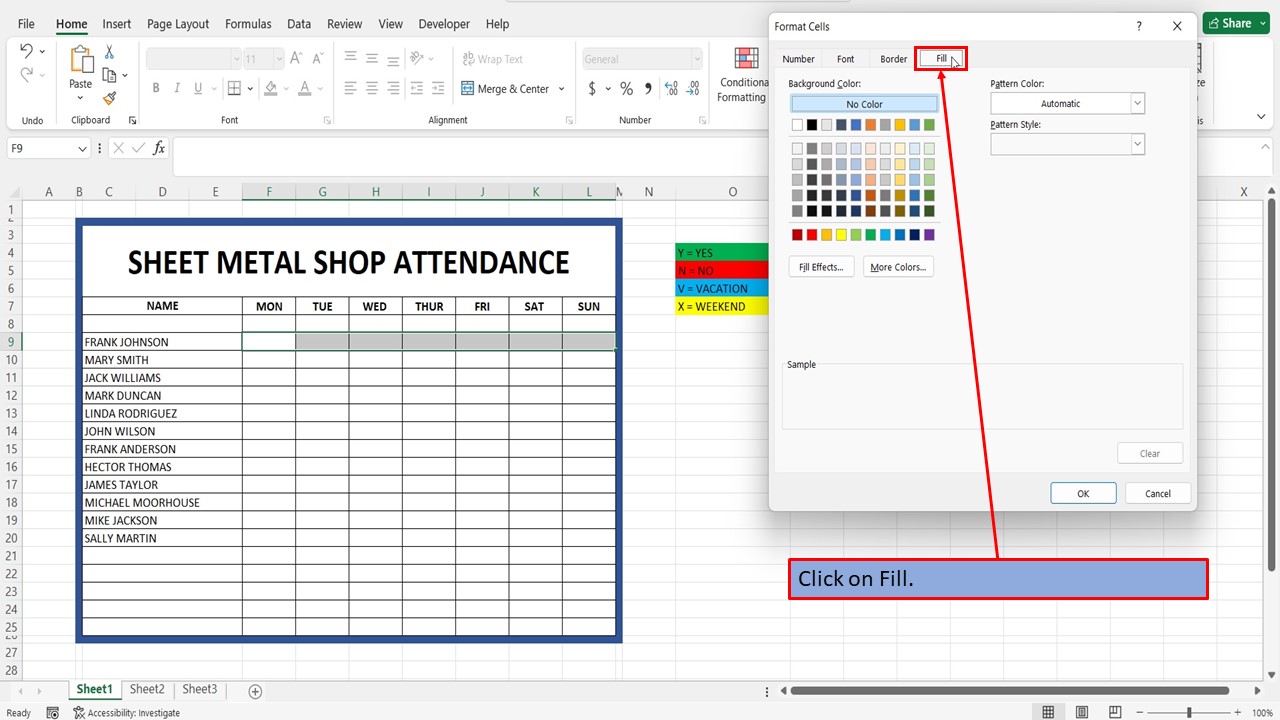Click the horizontal scrollbar of the worksheet
Viewport: 1280px width, 720px height.
pos(1009,690)
